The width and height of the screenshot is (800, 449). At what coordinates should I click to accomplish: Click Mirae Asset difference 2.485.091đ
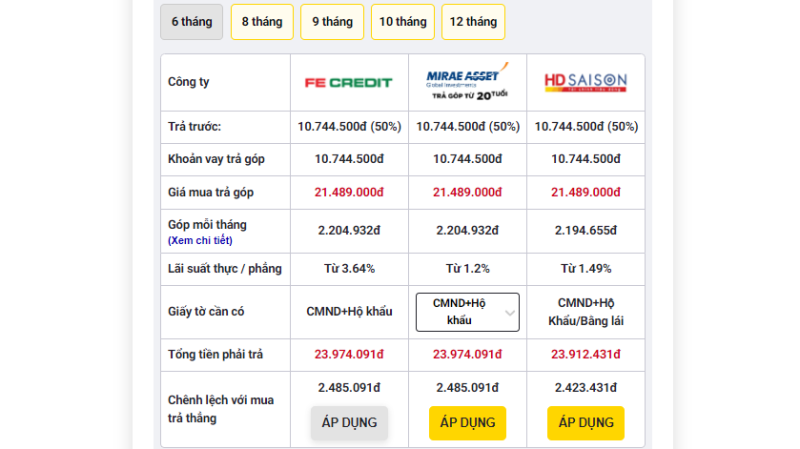tap(467, 388)
